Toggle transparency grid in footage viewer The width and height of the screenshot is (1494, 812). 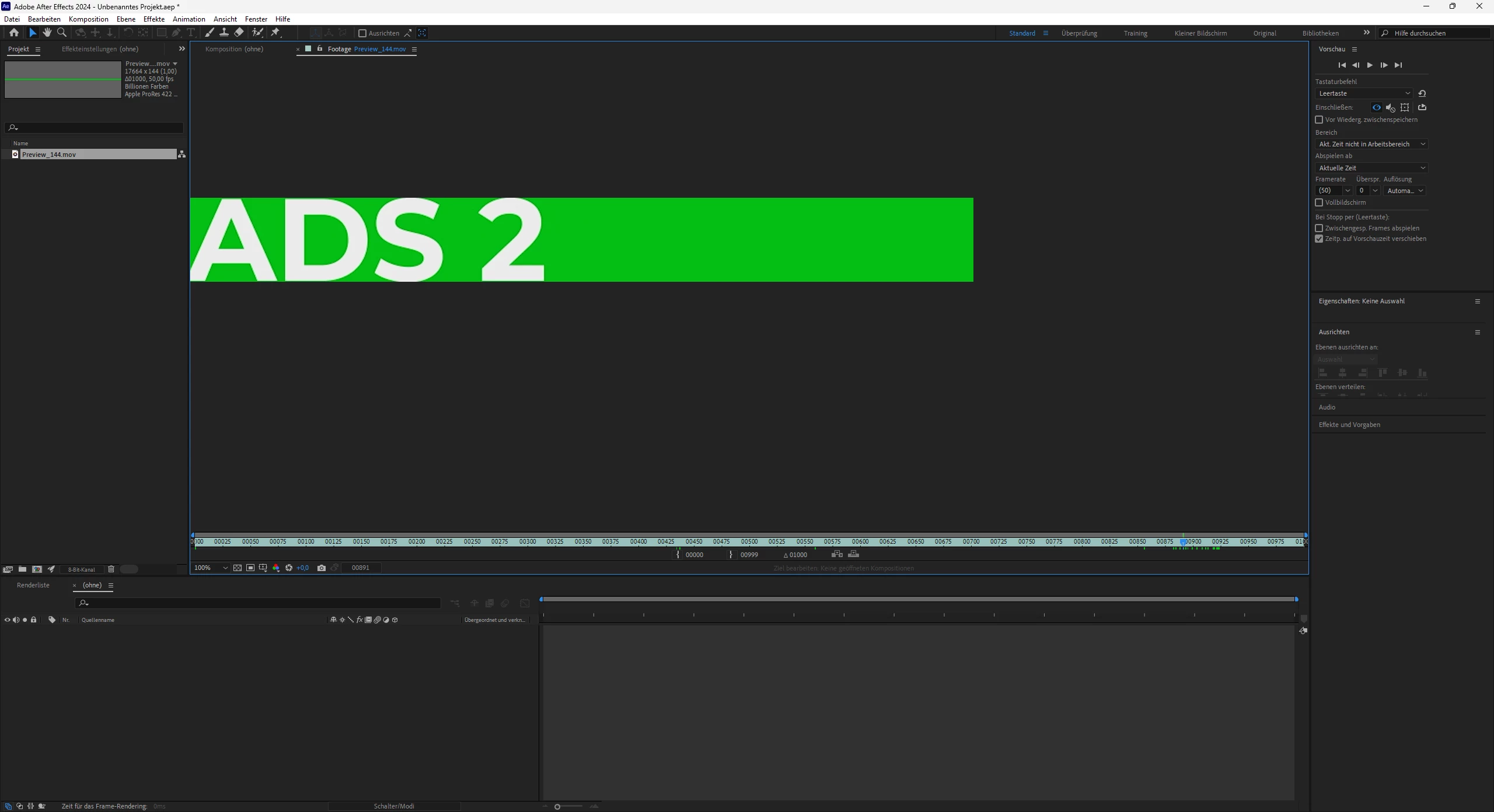click(238, 568)
